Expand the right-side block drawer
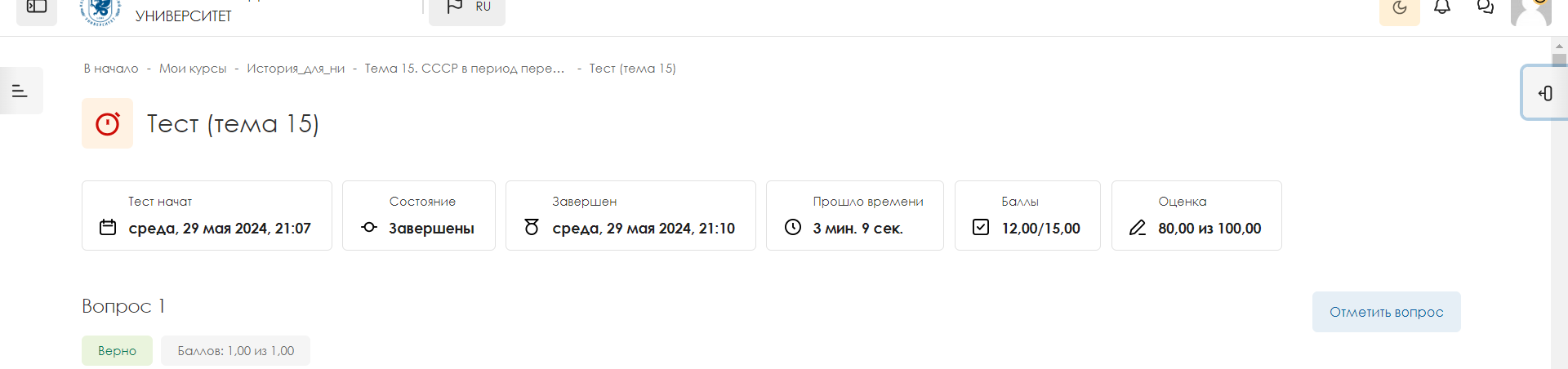Image resolution: width=1568 pixels, height=369 pixels. click(x=1544, y=94)
